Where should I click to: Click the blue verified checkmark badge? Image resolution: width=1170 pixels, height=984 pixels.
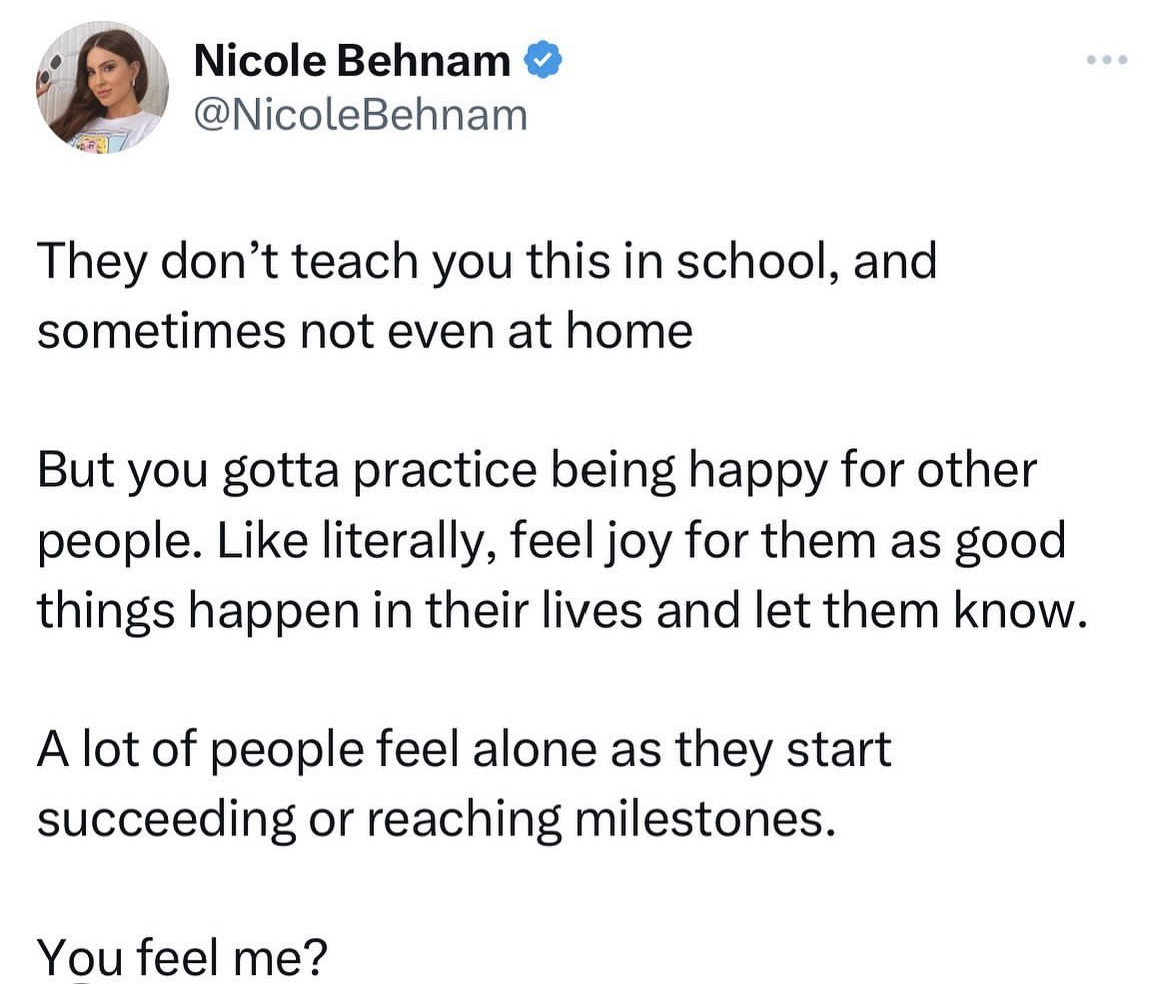click(543, 62)
